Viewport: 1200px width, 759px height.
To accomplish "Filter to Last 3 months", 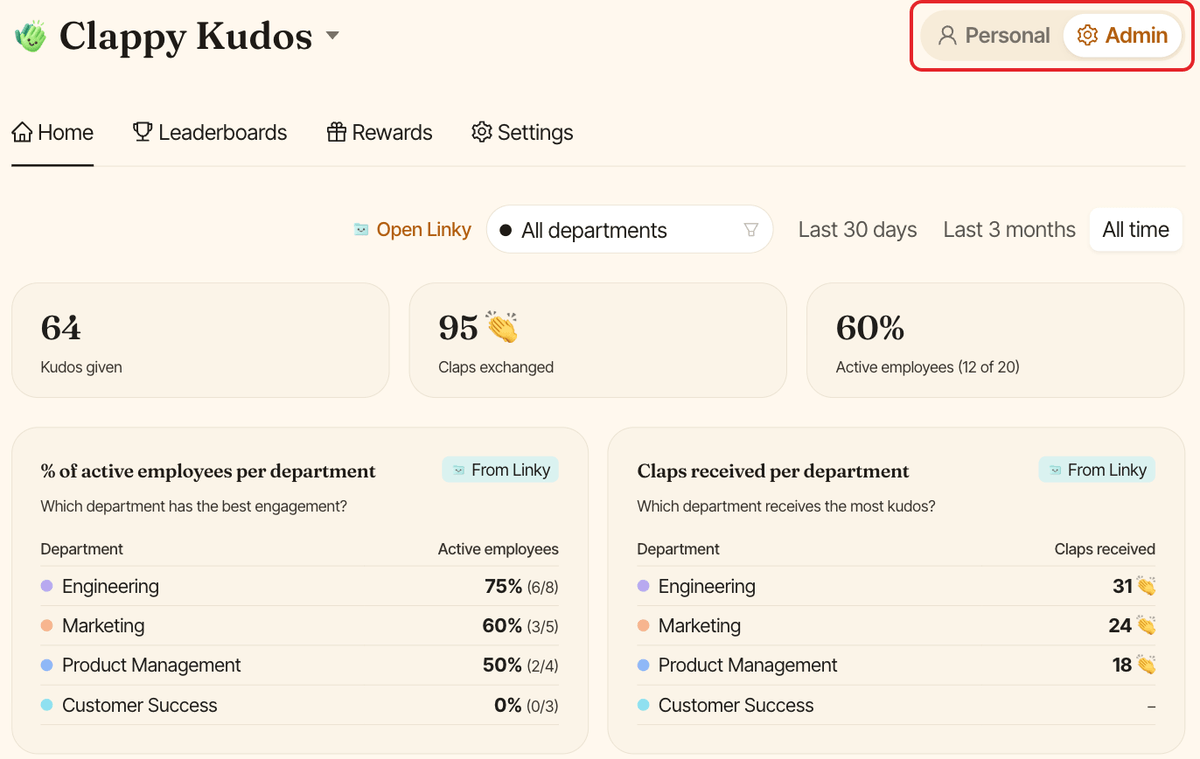I will click(x=1009, y=230).
